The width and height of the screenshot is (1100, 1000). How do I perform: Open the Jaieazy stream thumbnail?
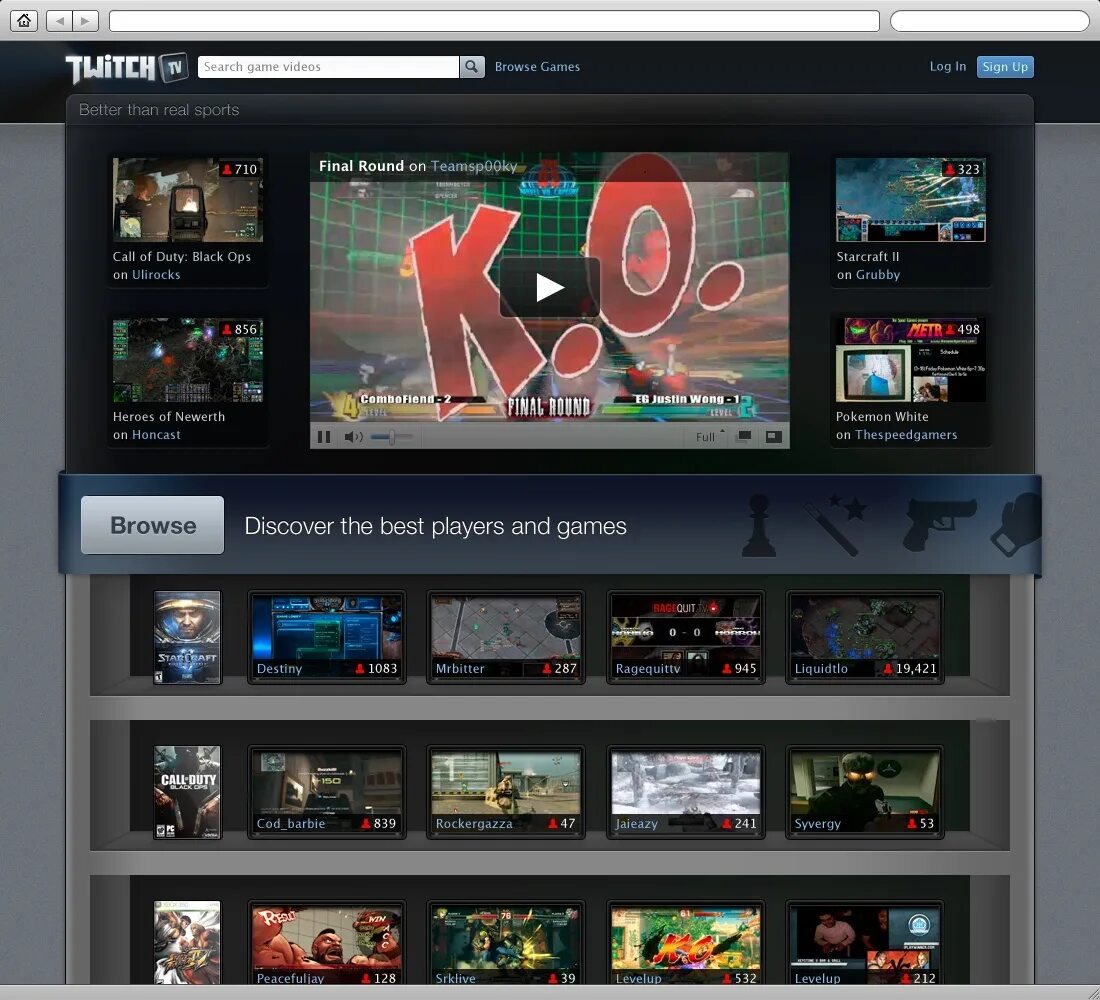click(685, 792)
